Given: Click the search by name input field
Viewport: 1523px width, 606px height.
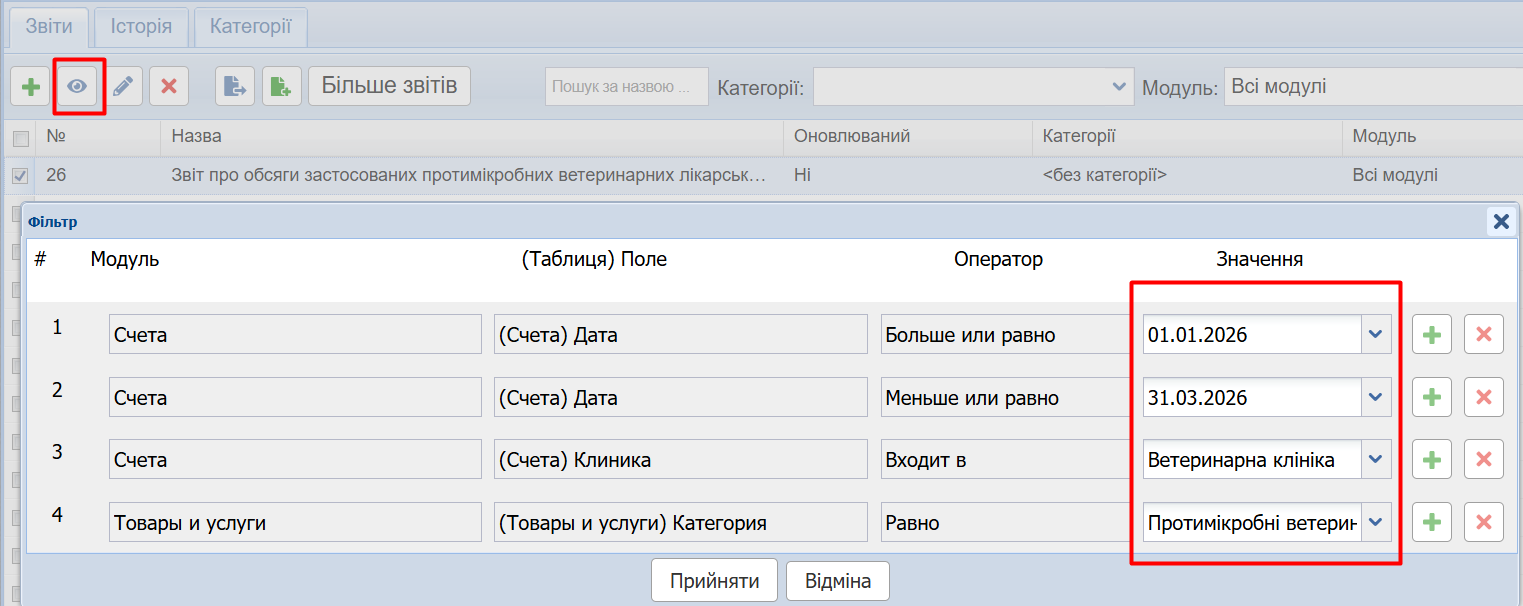Looking at the screenshot, I should 626,87.
